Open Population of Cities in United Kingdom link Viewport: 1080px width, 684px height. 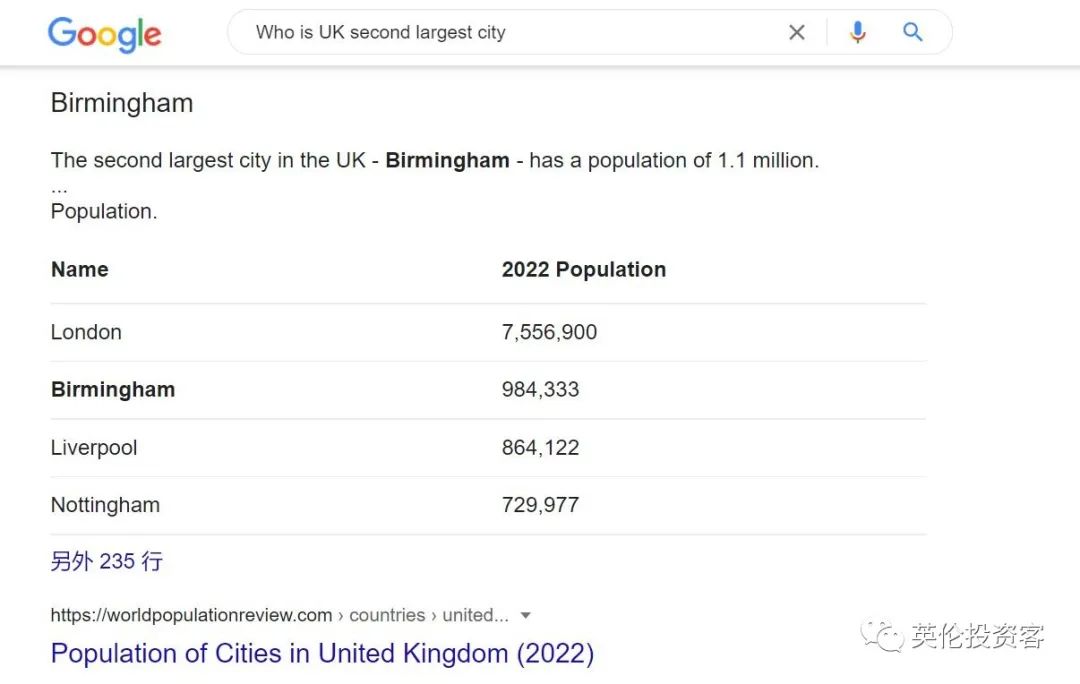[x=322, y=654]
